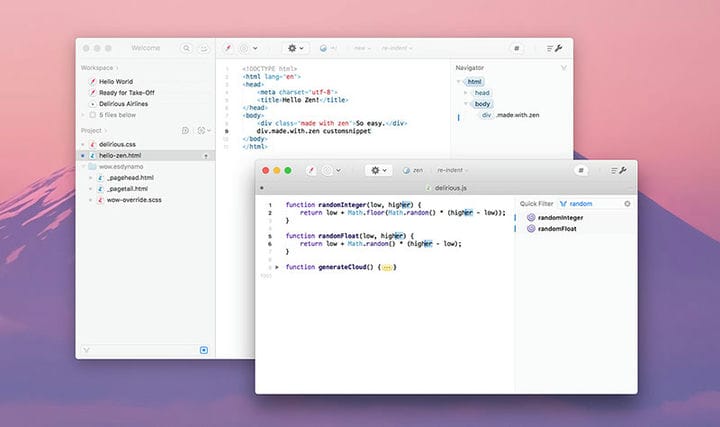Click the sync circle icon in front window
This screenshot has height=427, width=720.
click(x=327, y=170)
